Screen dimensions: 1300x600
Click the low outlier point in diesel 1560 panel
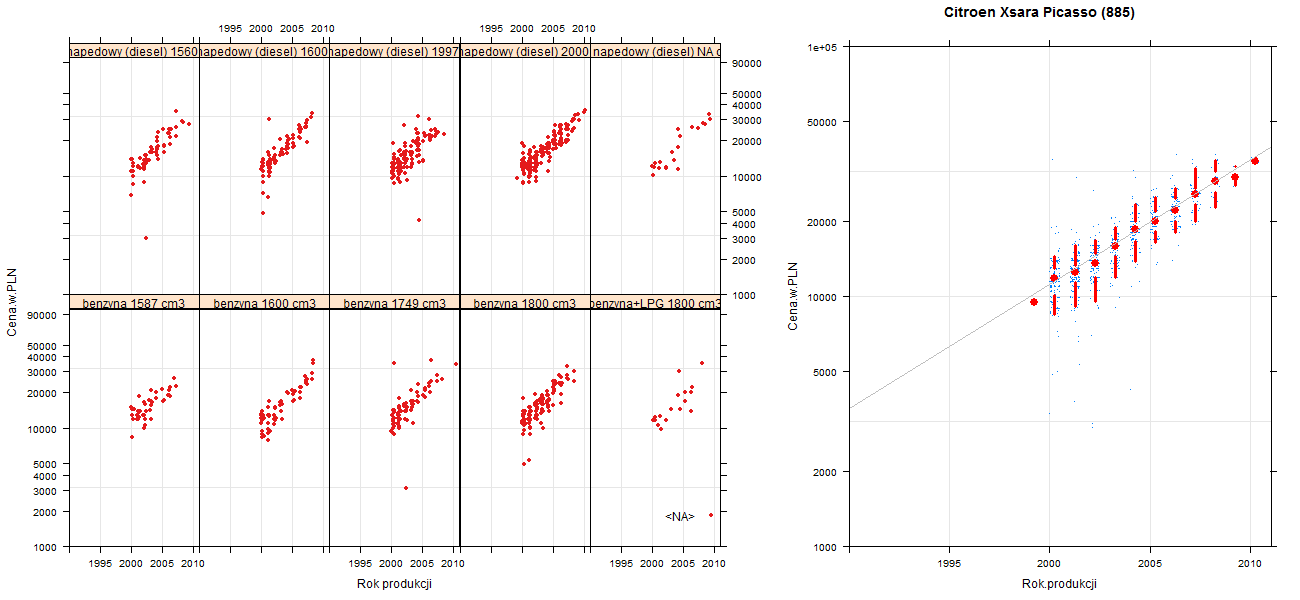click(146, 238)
